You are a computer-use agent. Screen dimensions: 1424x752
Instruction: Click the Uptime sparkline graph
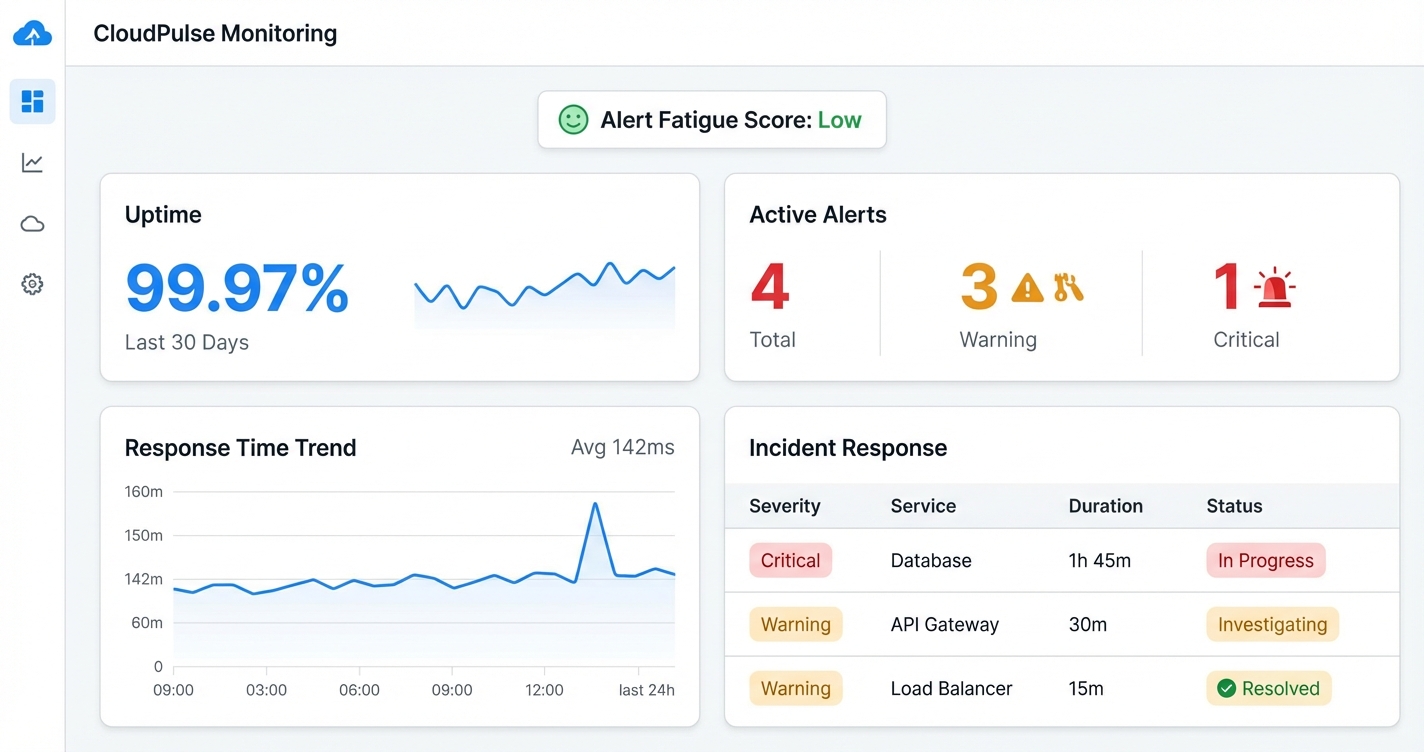coord(545,292)
